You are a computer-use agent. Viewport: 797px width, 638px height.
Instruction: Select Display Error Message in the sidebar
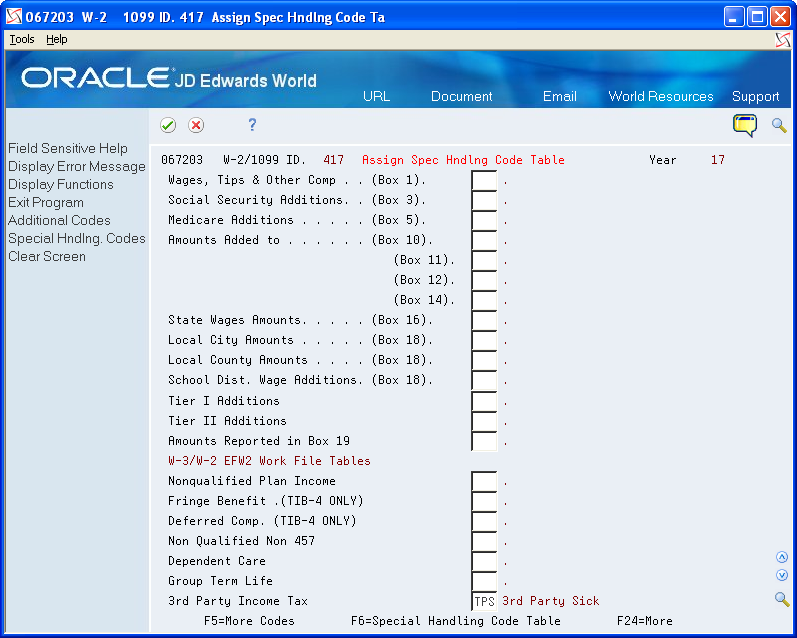pos(77,167)
